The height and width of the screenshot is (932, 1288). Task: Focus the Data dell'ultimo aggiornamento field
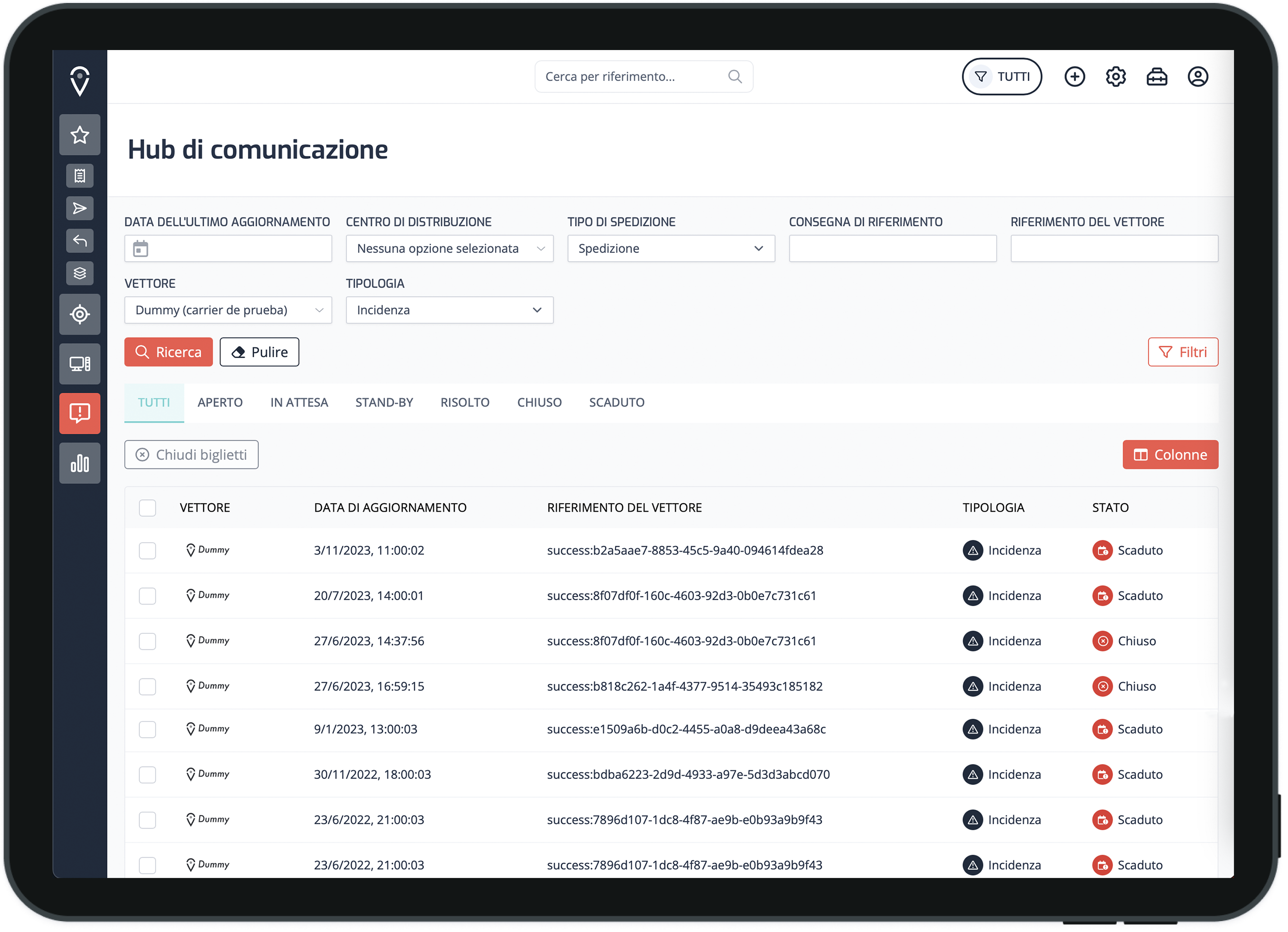[228, 249]
